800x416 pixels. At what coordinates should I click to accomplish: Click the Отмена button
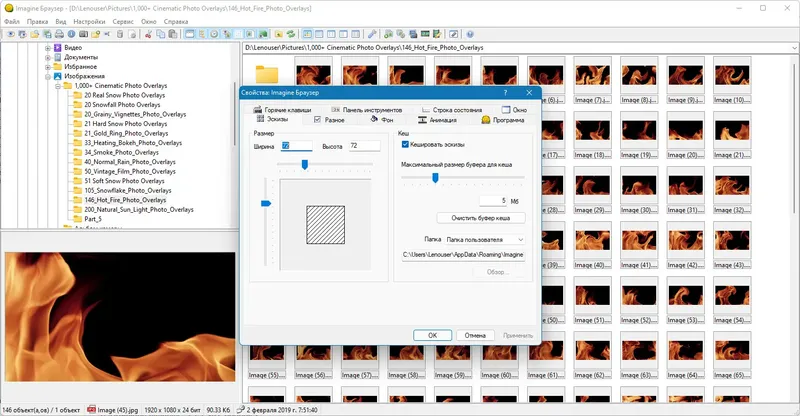coord(475,335)
